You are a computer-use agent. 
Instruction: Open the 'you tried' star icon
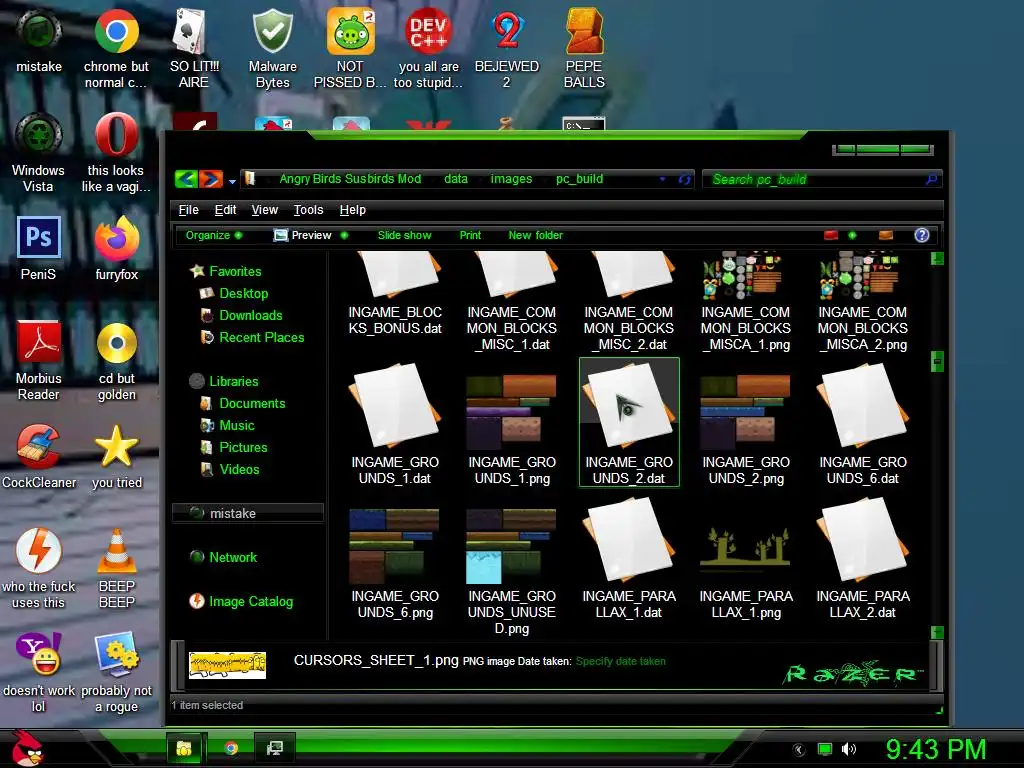pos(116,456)
